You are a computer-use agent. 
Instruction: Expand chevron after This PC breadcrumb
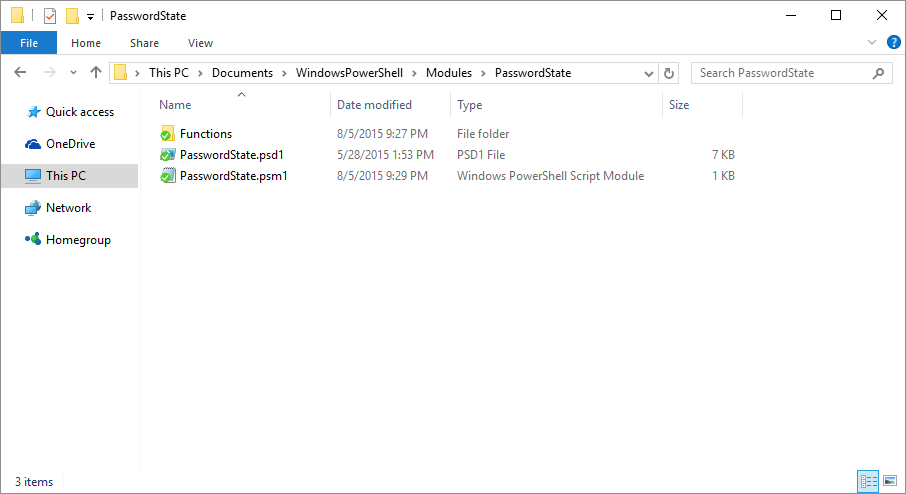(x=200, y=73)
